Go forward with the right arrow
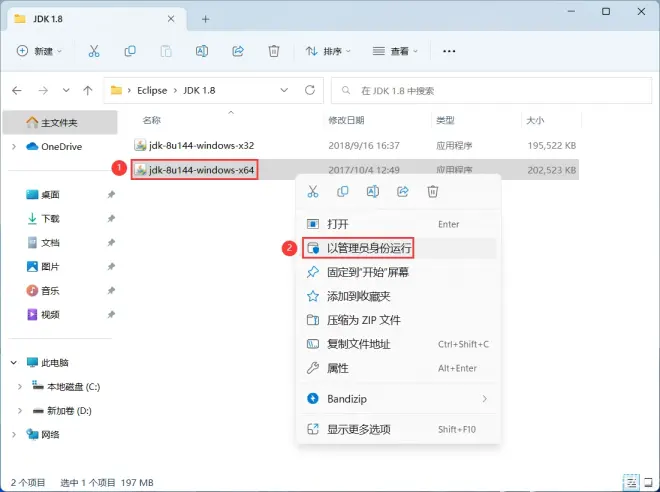 tap(43, 90)
